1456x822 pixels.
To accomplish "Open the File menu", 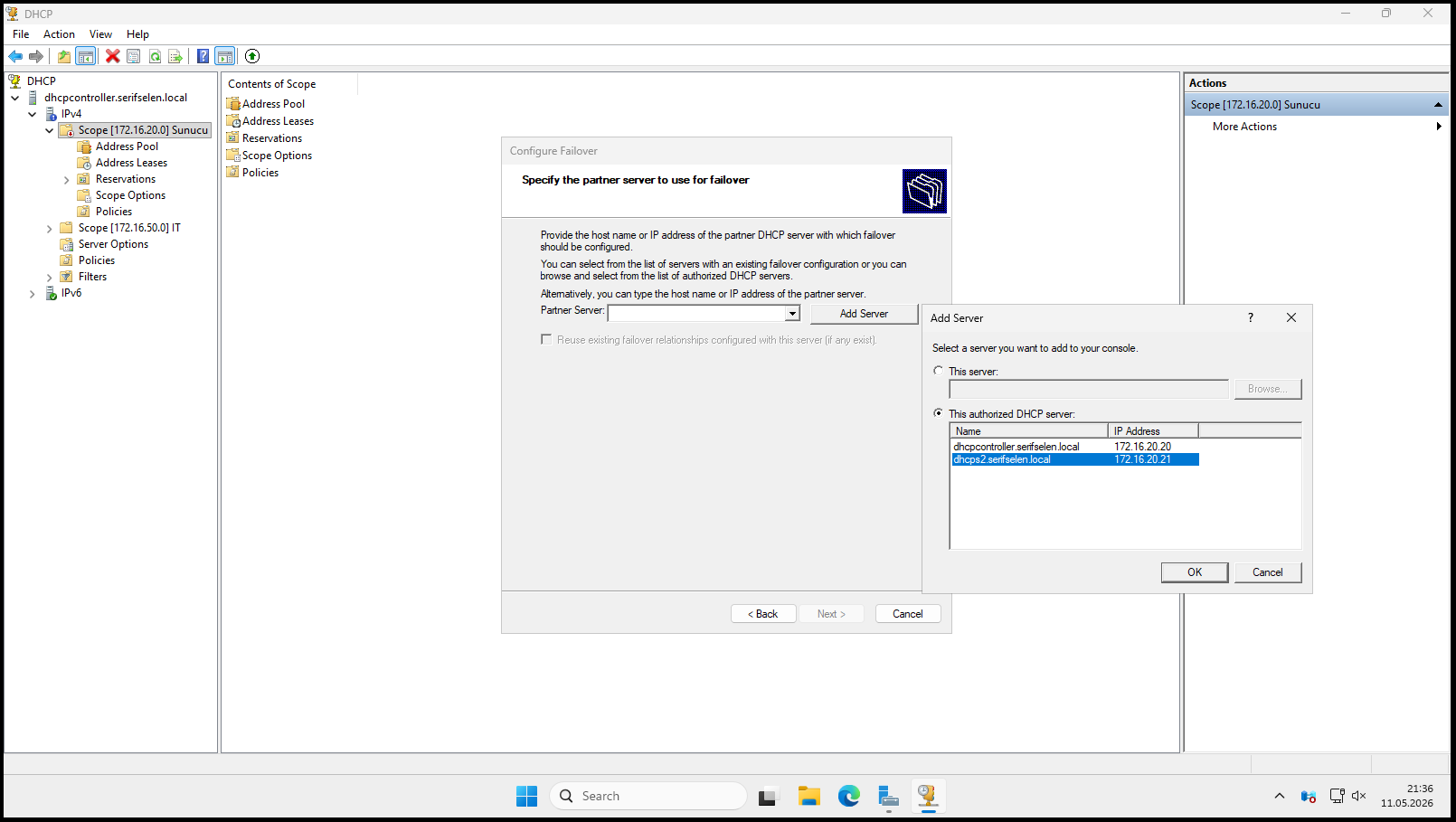I will [21, 34].
